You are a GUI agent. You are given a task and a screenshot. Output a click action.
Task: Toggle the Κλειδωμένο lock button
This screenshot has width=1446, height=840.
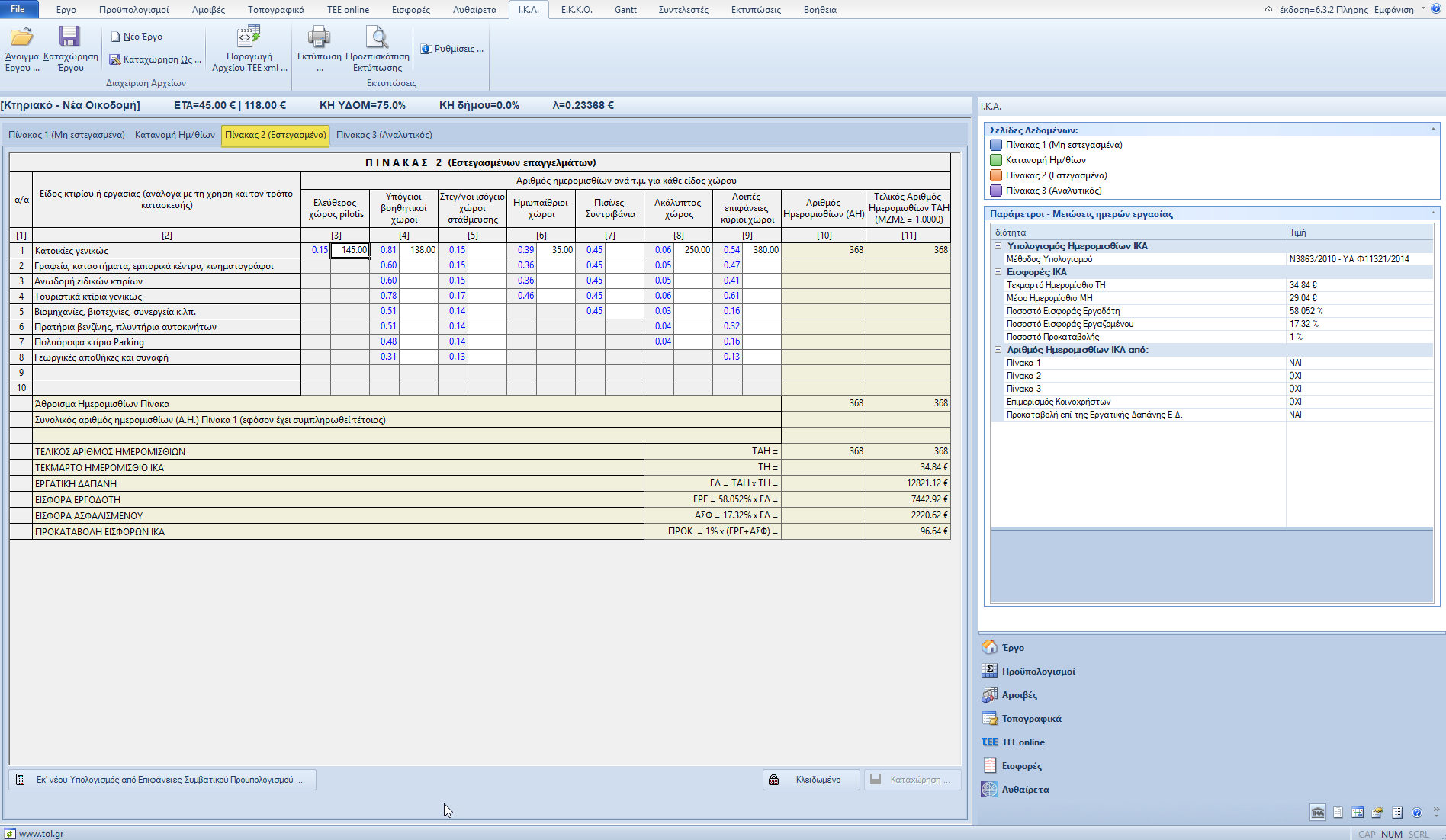click(811, 780)
